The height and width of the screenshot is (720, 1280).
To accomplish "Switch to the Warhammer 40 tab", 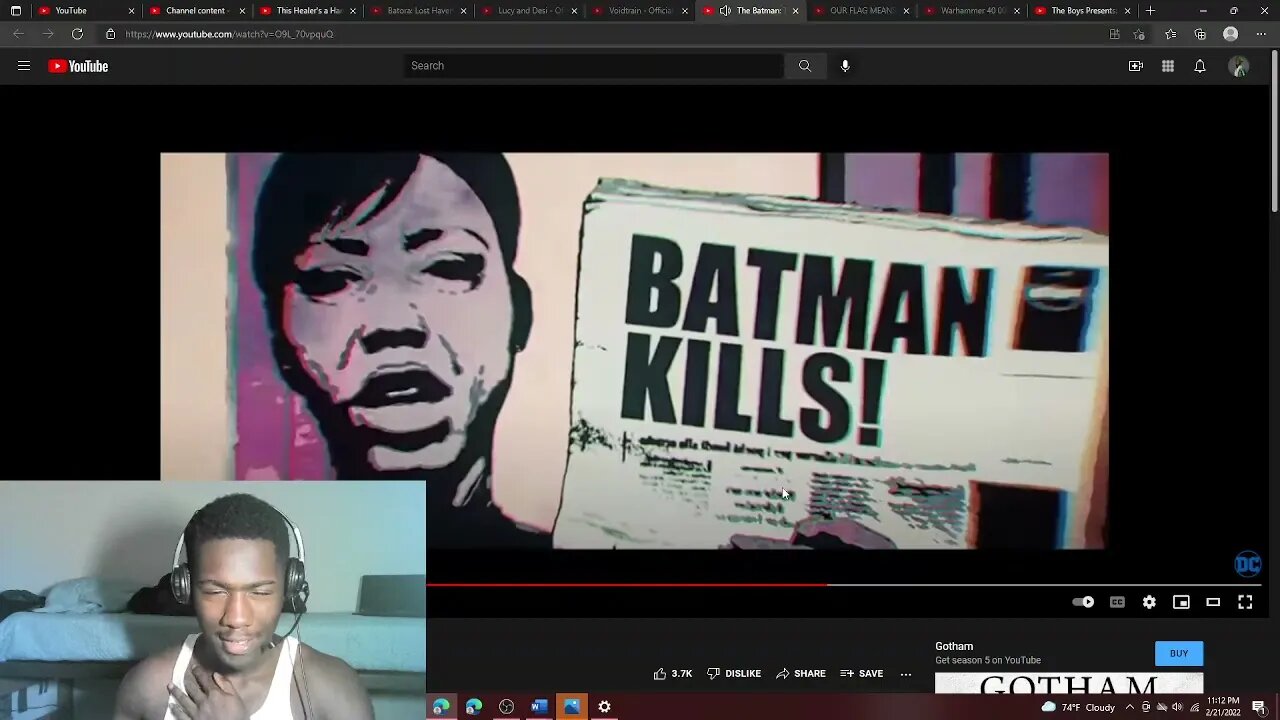I will tap(970, 11).
